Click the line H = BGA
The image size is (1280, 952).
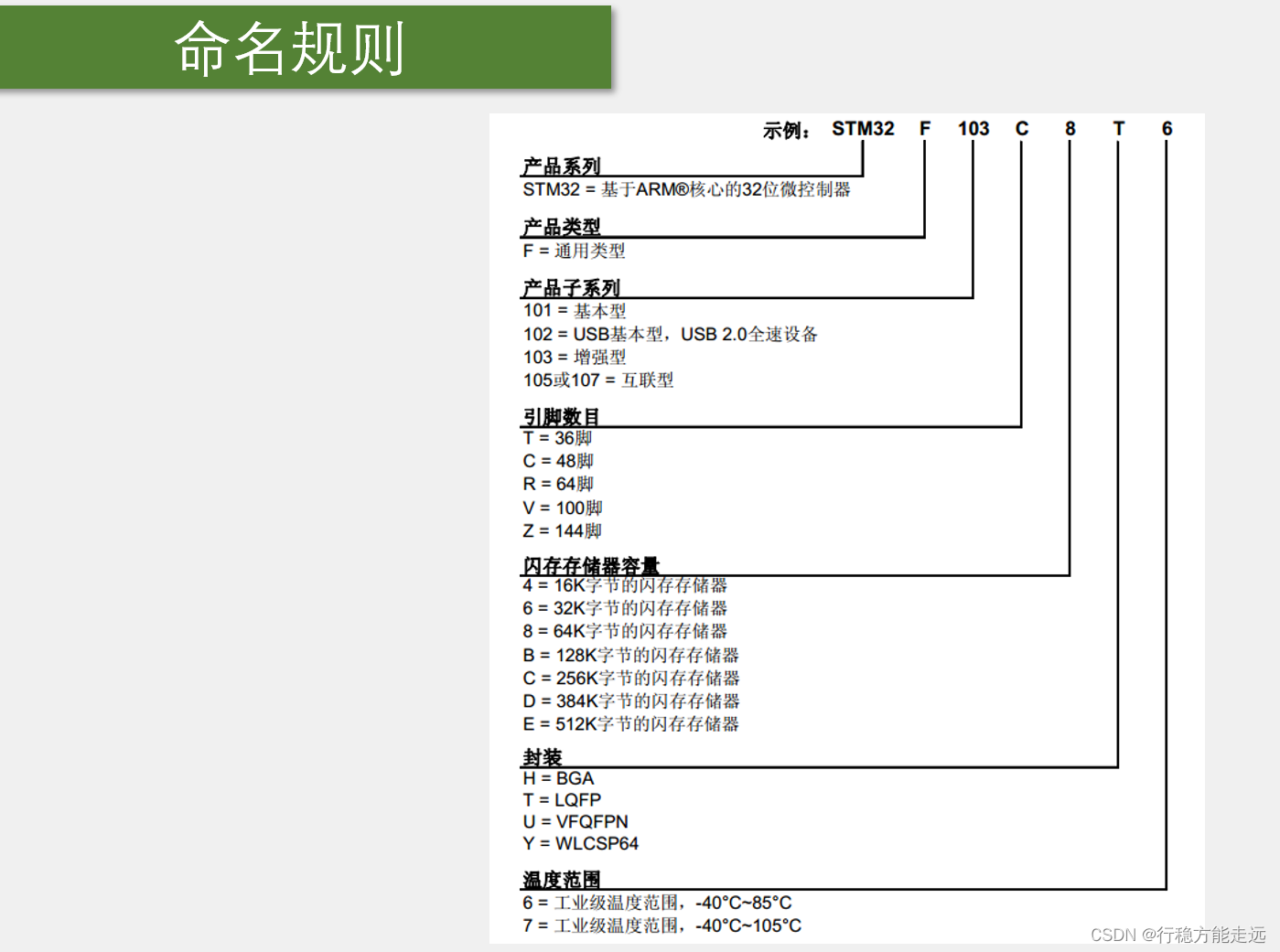(558, 778)
